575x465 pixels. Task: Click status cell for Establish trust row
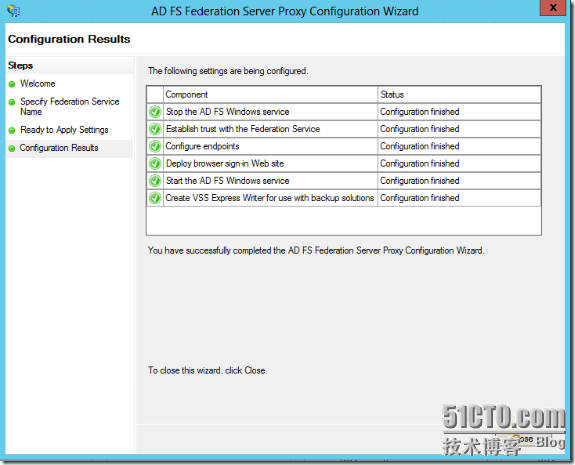pyautogui.click(x=459, y=129)
